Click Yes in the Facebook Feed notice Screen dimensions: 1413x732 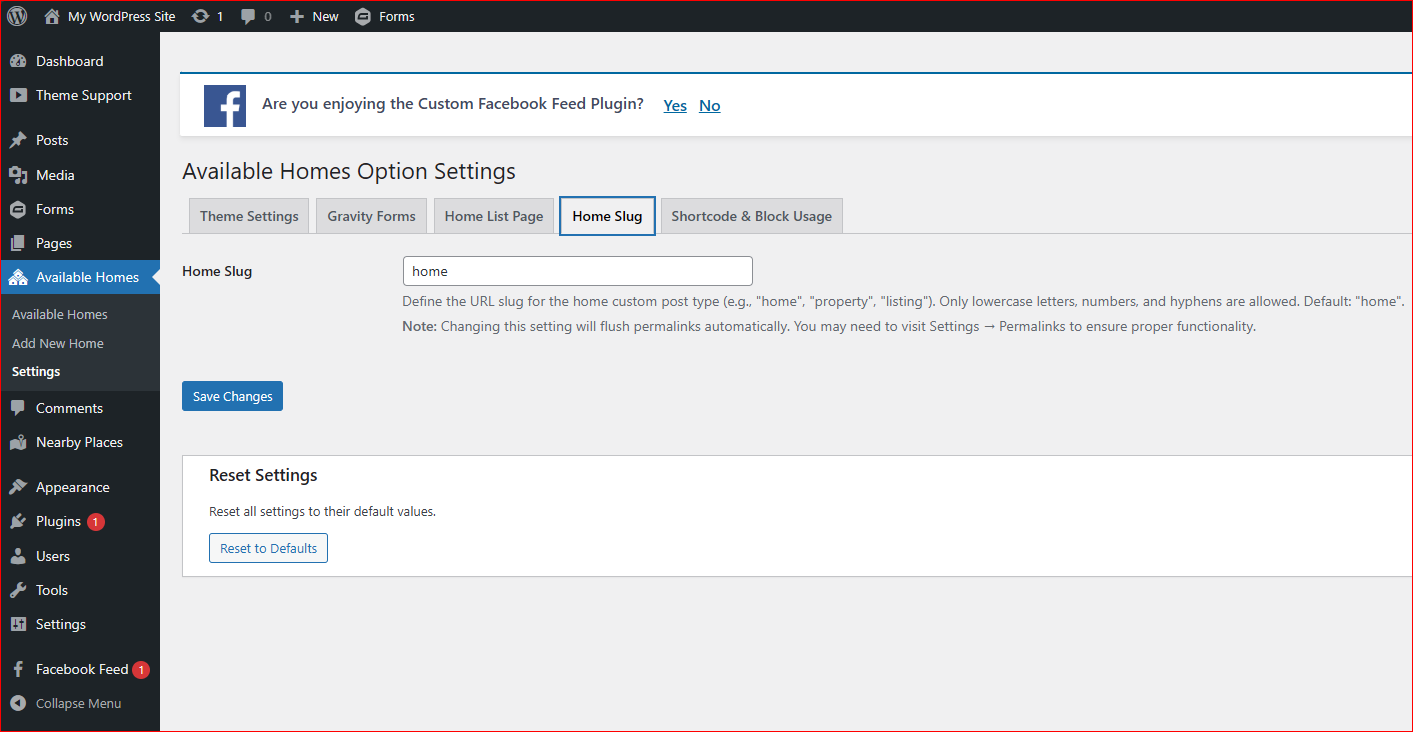(x=675, y=106)
